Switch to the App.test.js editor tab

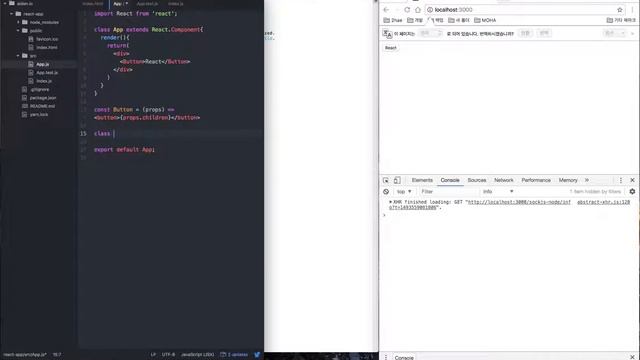tap(147, 4)
